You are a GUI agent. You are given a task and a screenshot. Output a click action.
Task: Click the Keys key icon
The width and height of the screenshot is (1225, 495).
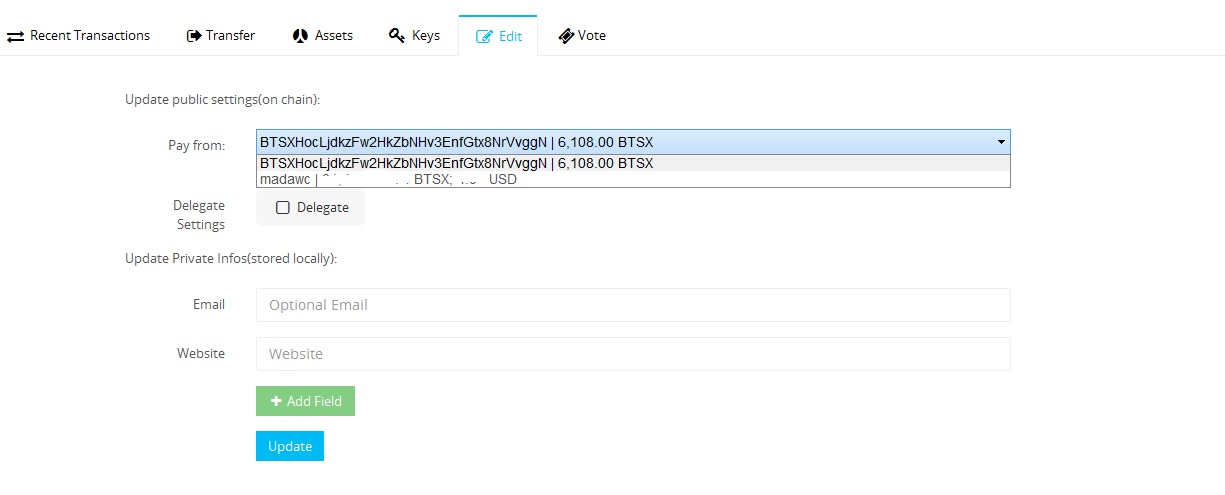(397, 36)
